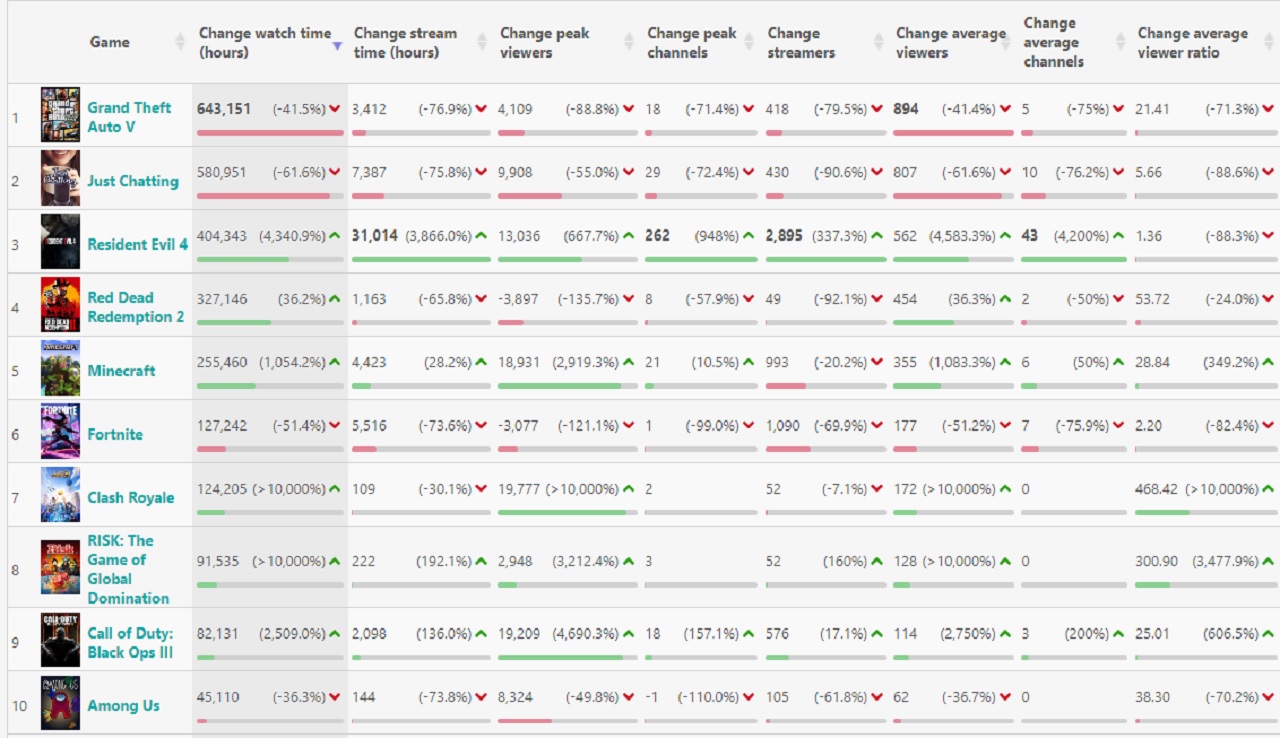
Task: Click sort arrows beside Change peak channels
Action: 750,42
